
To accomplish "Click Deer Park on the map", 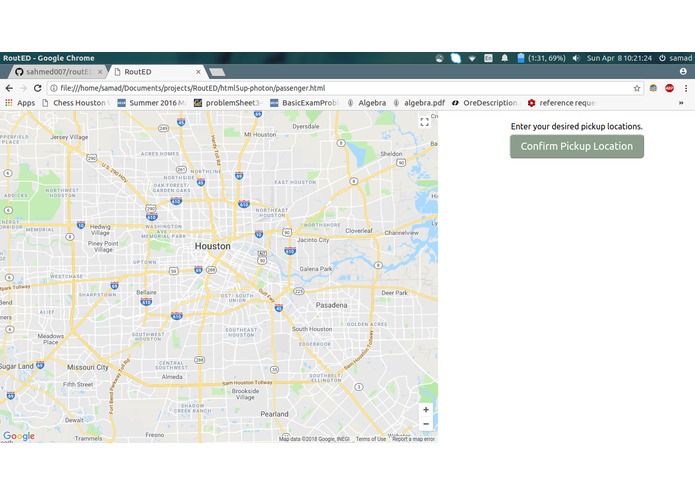I will coord(394,293).
